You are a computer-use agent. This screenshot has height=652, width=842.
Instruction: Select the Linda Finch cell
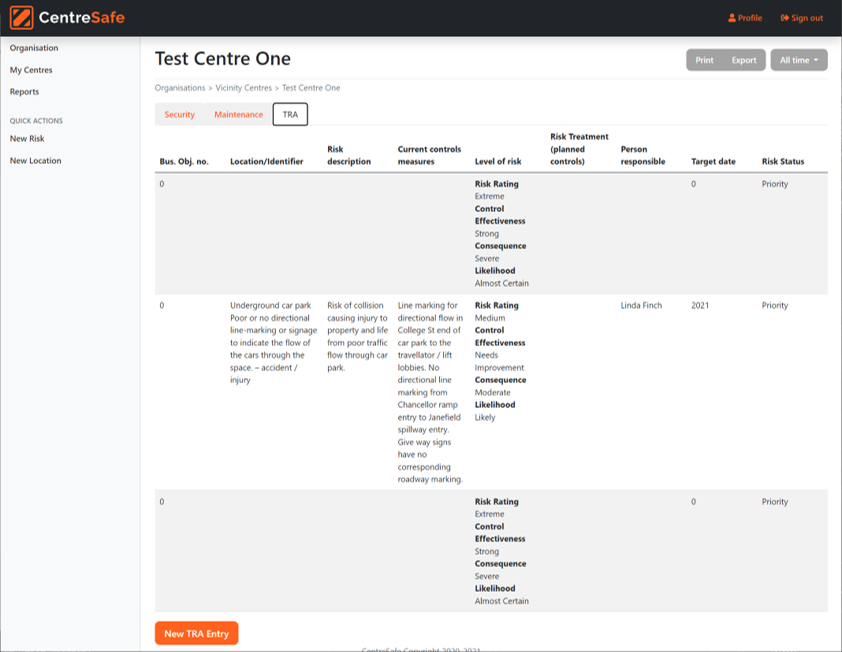(641, 305)
